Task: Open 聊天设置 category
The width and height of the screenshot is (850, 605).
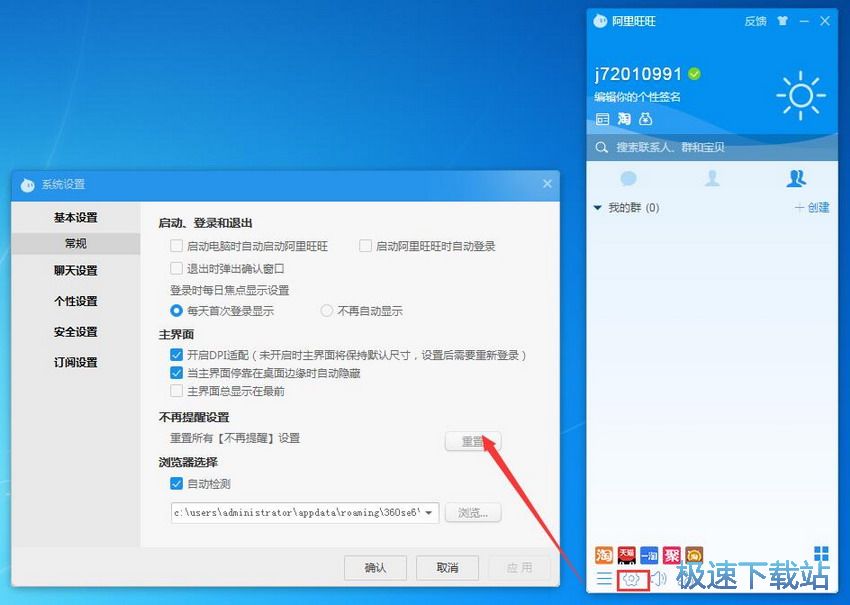Action: tap(75, 270)
